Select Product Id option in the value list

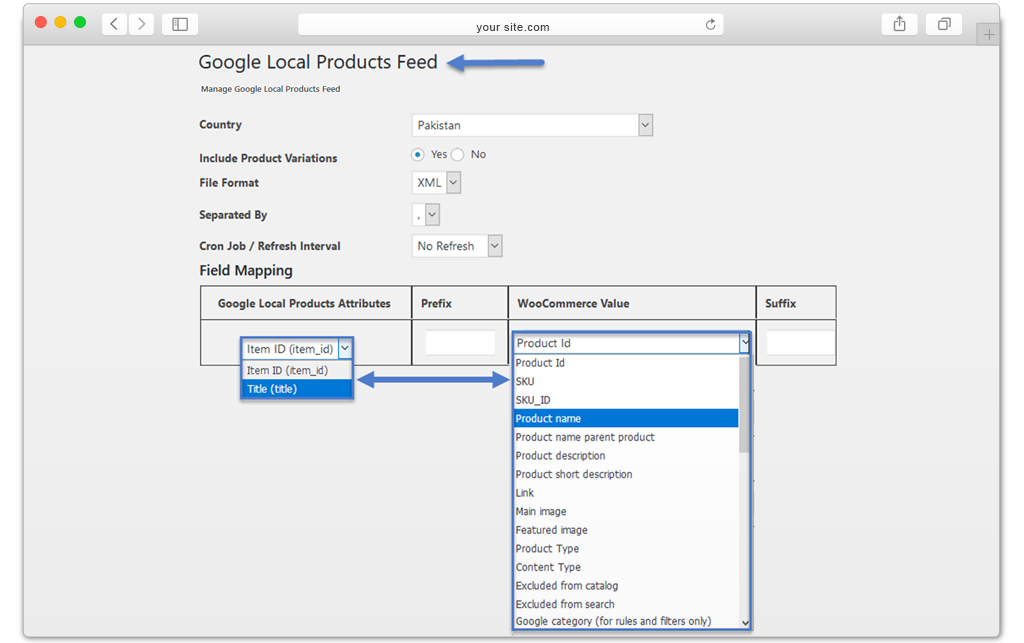click(626, 363)
